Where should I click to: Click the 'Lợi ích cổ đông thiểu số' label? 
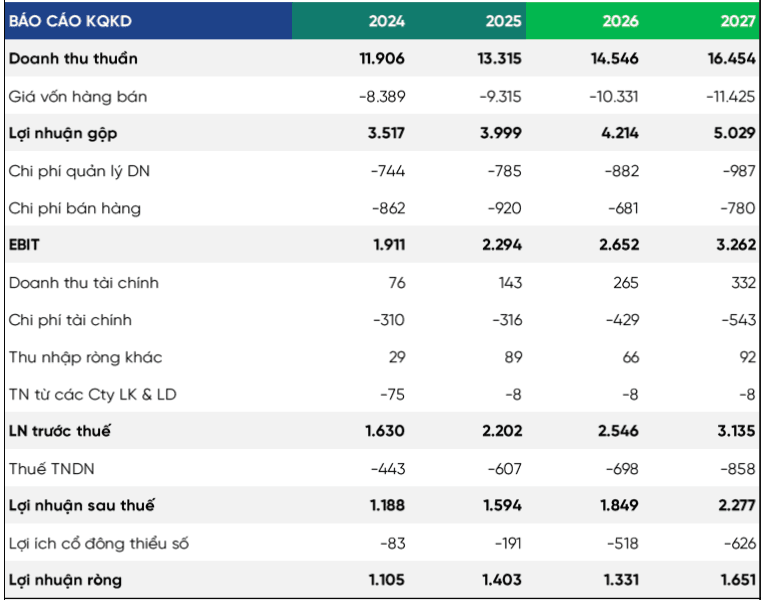point(98,543)
